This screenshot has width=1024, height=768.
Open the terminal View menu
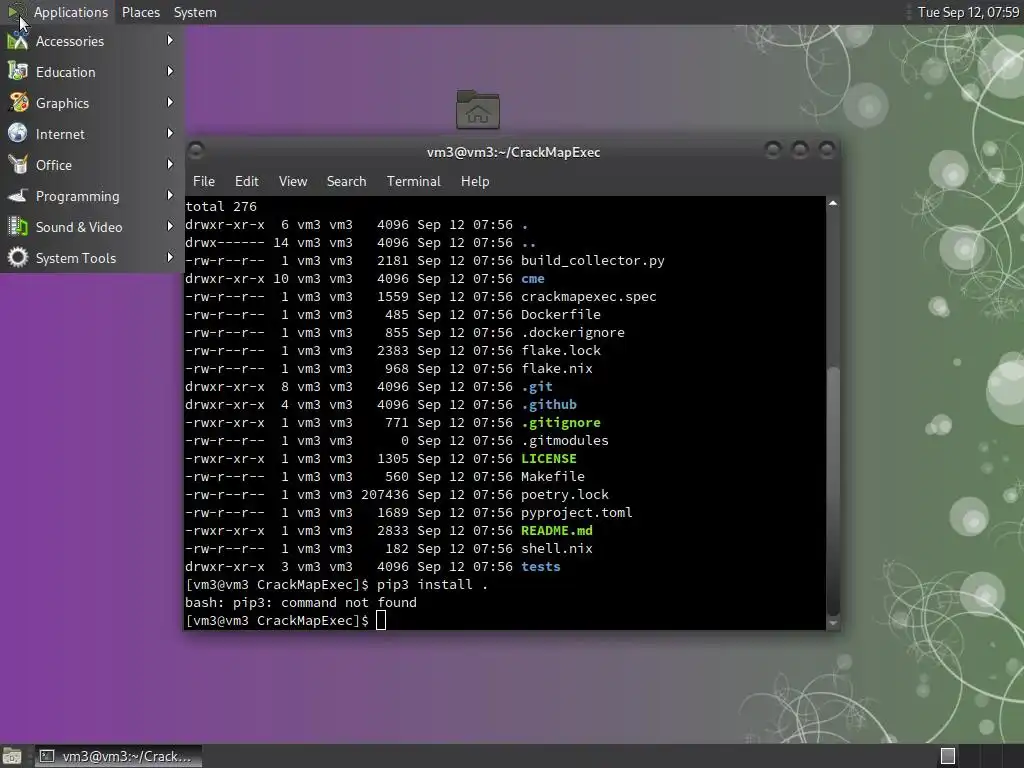point(293,182)
